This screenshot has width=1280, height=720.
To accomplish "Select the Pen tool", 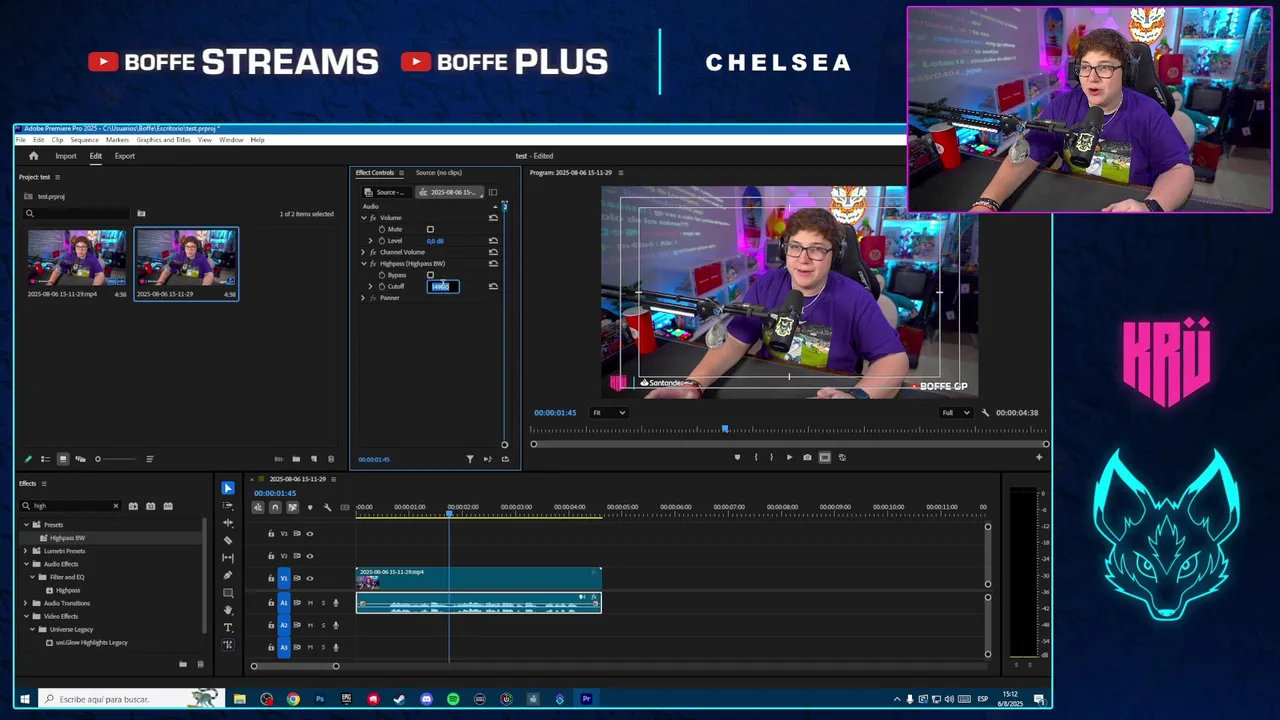I will (228, 575).
